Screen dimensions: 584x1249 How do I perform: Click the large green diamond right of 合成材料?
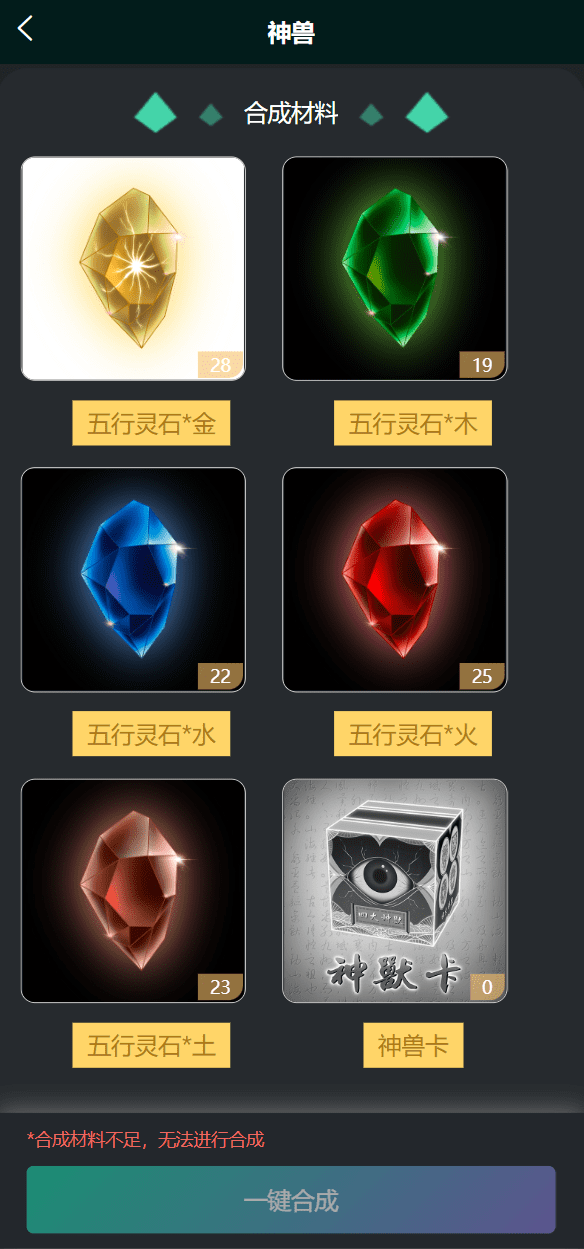point(427,113)
